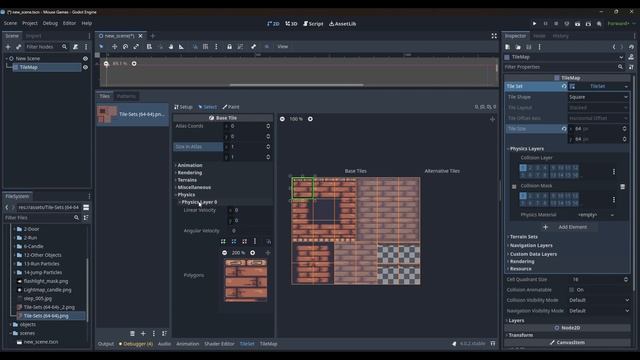Image resolution: width=640 pixels, height=360 pixels.
Task: Expand Terrain Sets in Inspector
Action: [x=523, y=237]
